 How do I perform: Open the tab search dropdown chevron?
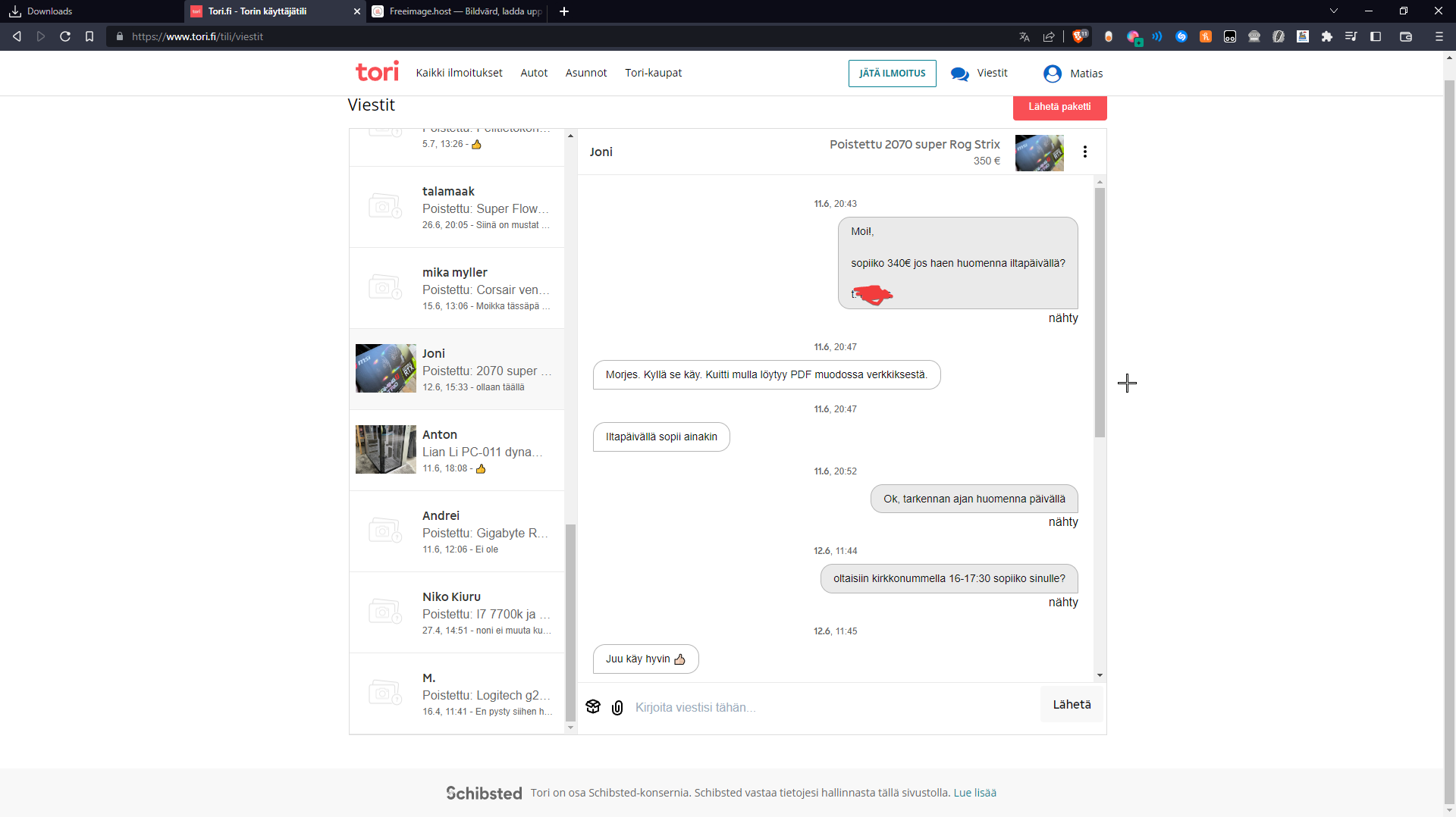coord(1334,11)
